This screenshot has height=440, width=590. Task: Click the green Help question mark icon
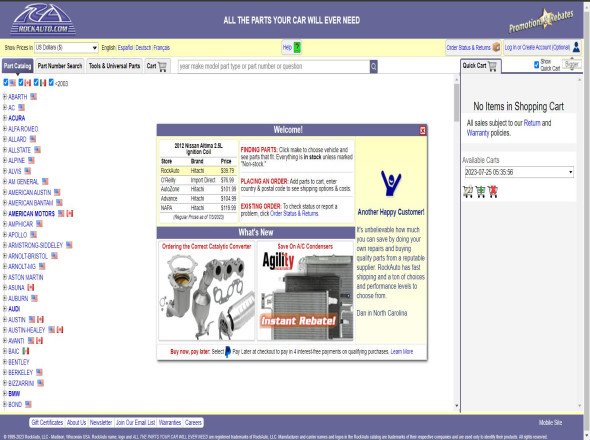(297, 47)
